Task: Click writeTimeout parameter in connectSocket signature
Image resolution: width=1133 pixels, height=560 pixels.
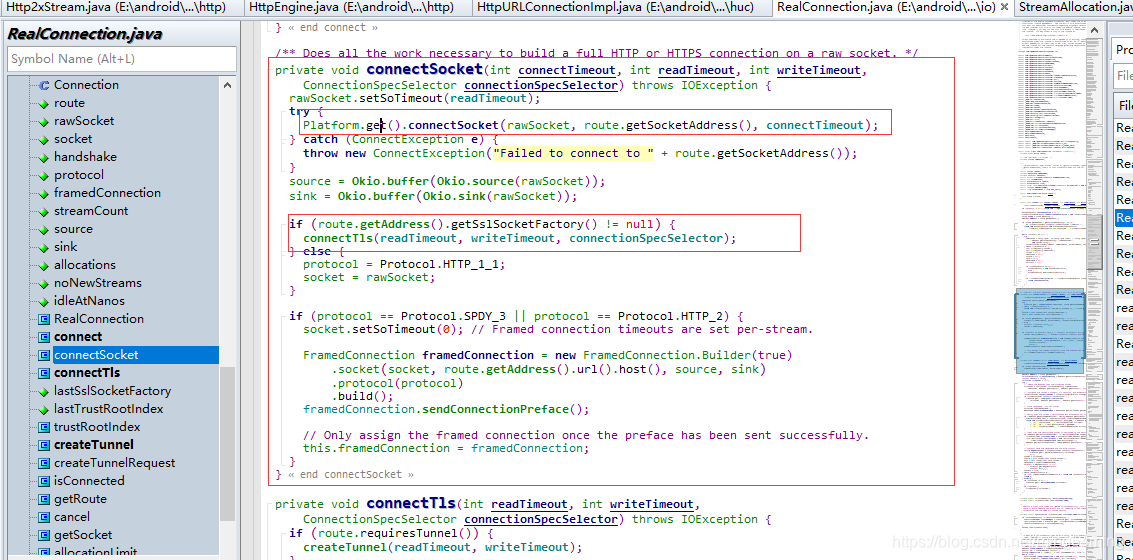Action: point(819,70)
